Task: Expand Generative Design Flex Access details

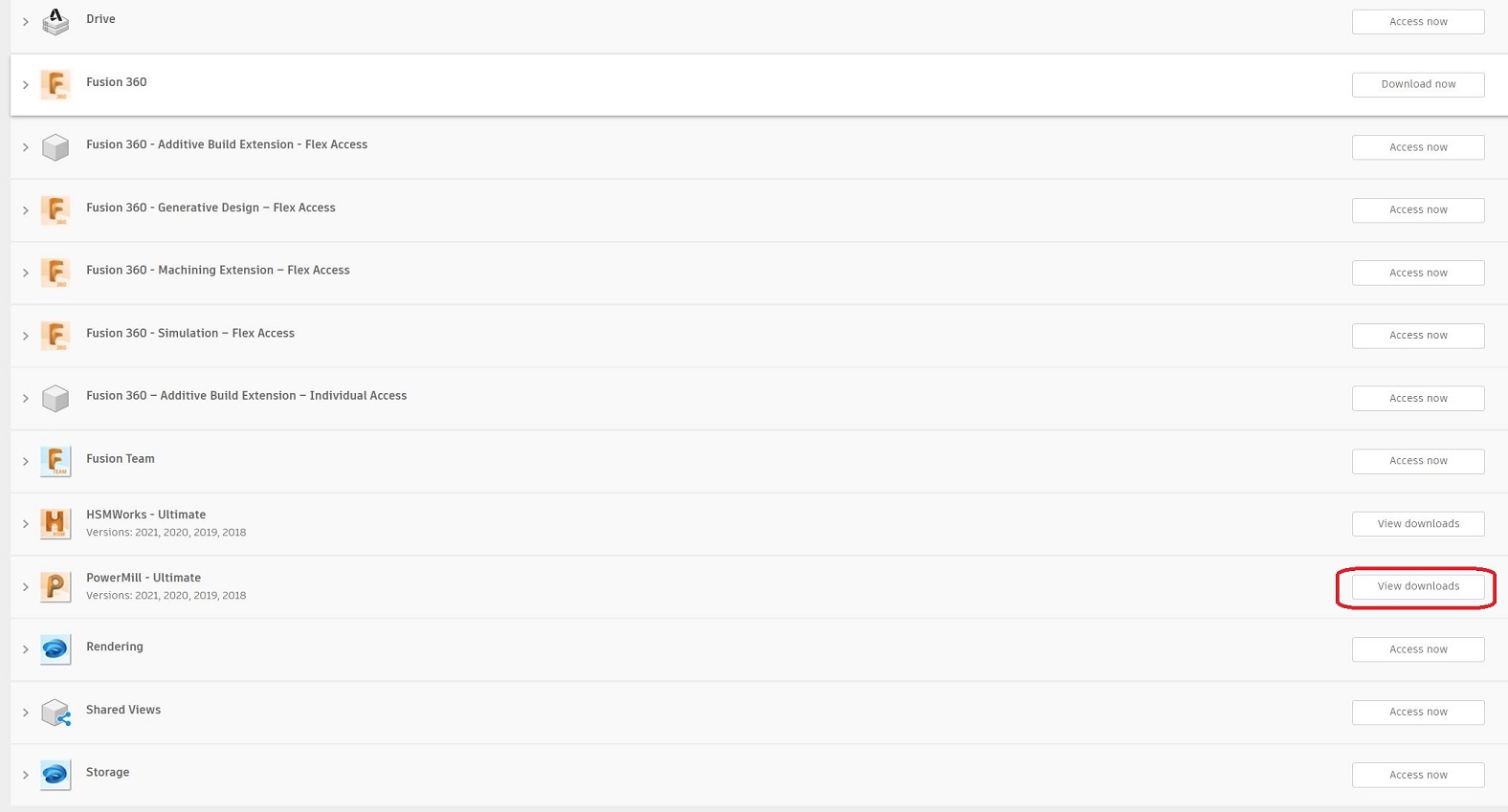Action: click(x=26, y=210)
